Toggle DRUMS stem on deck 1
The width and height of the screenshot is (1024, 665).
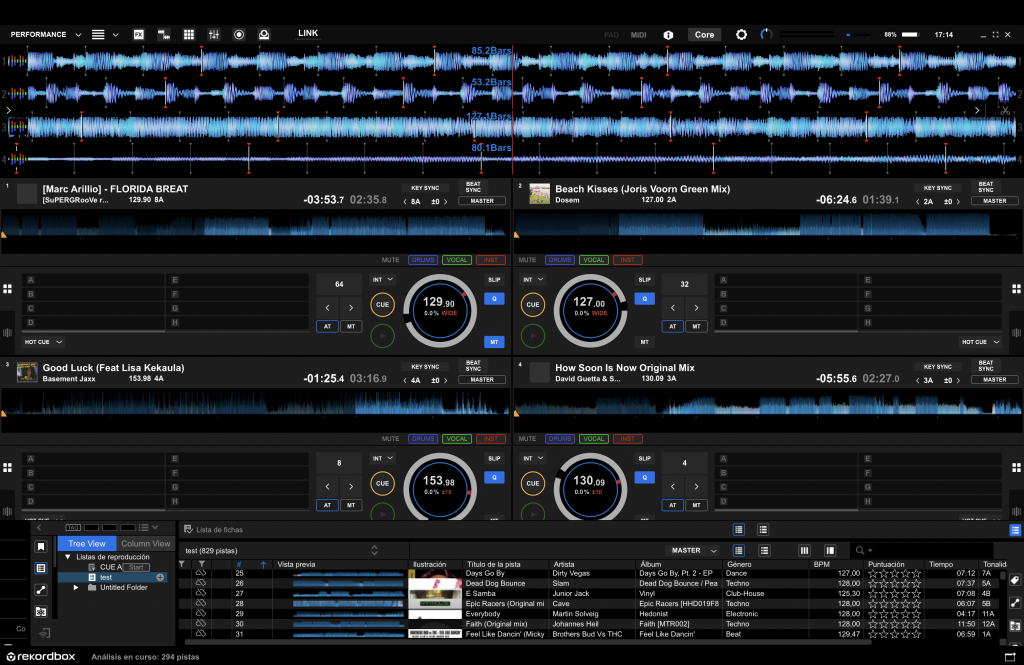422,260
